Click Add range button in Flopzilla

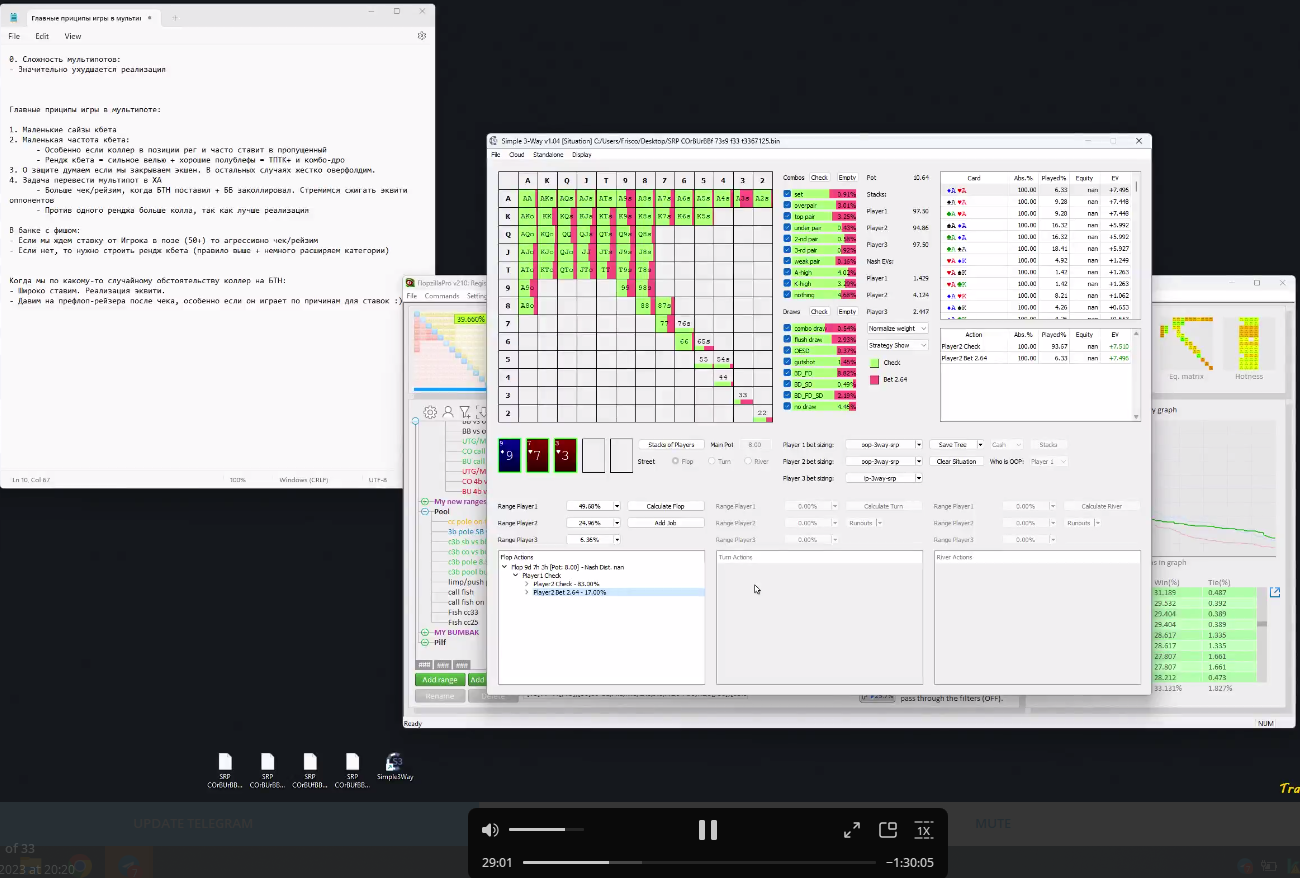click(x=440, y=680)
